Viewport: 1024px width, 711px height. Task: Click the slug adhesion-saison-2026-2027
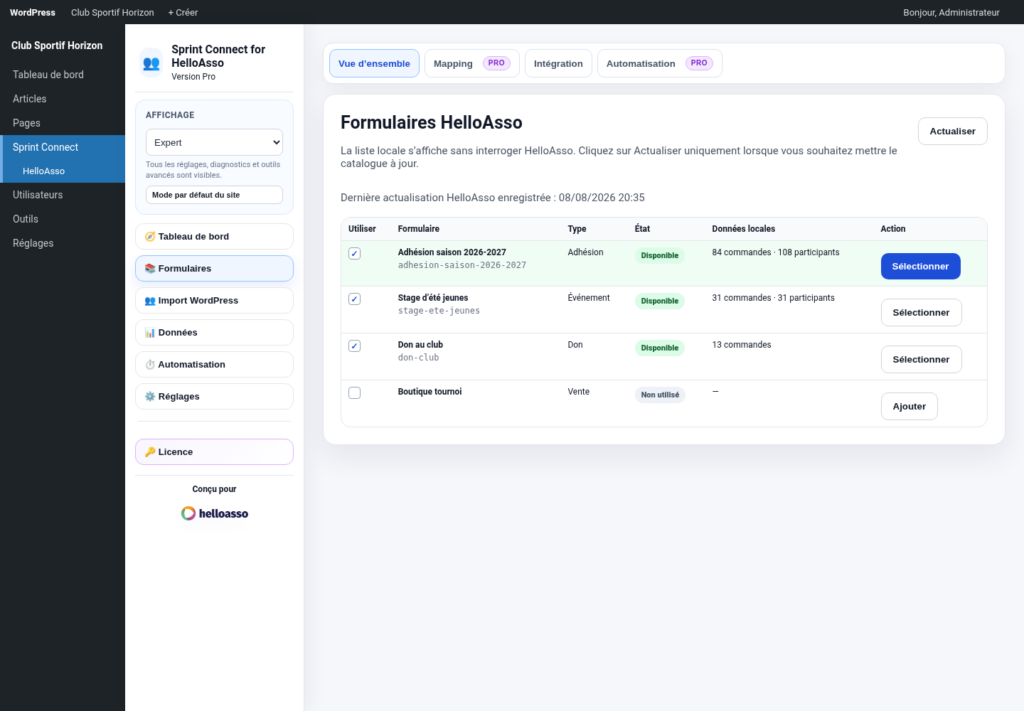(x=462, y=265)
